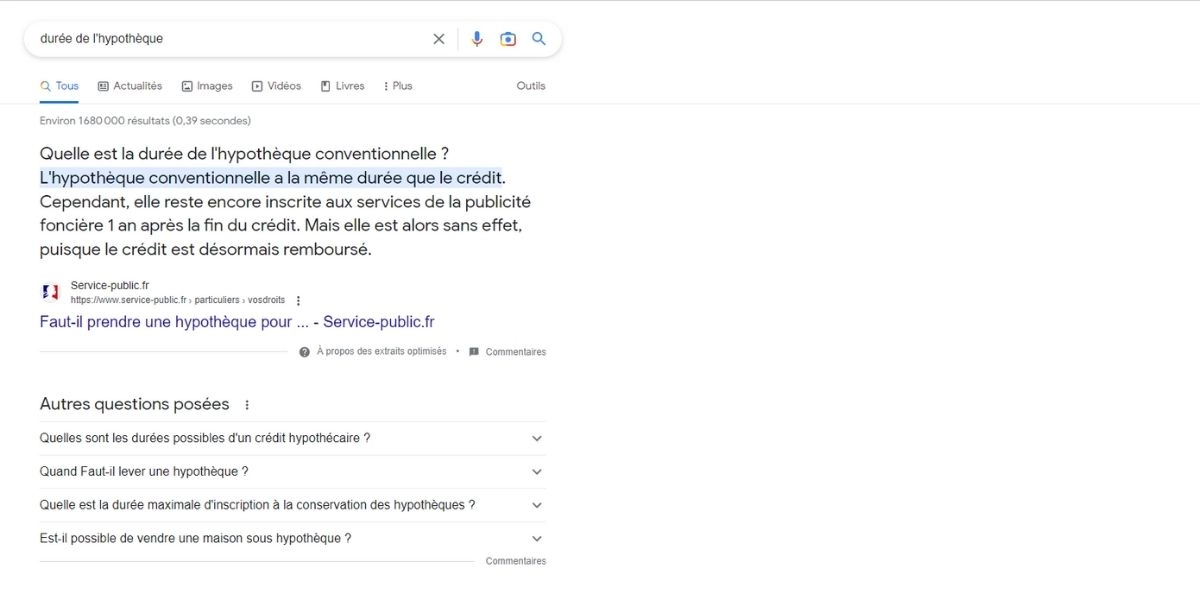Viewport: 1200px width, 600px height.
Task: Click the Service-public.fr site favicon
Action: click(x=50, y=291)
